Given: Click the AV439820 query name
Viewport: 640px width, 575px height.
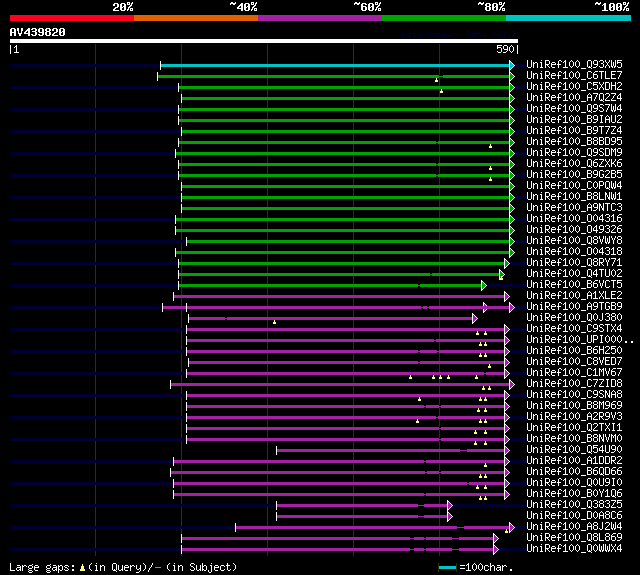Looking at the screenshot, I should [38, 32].
